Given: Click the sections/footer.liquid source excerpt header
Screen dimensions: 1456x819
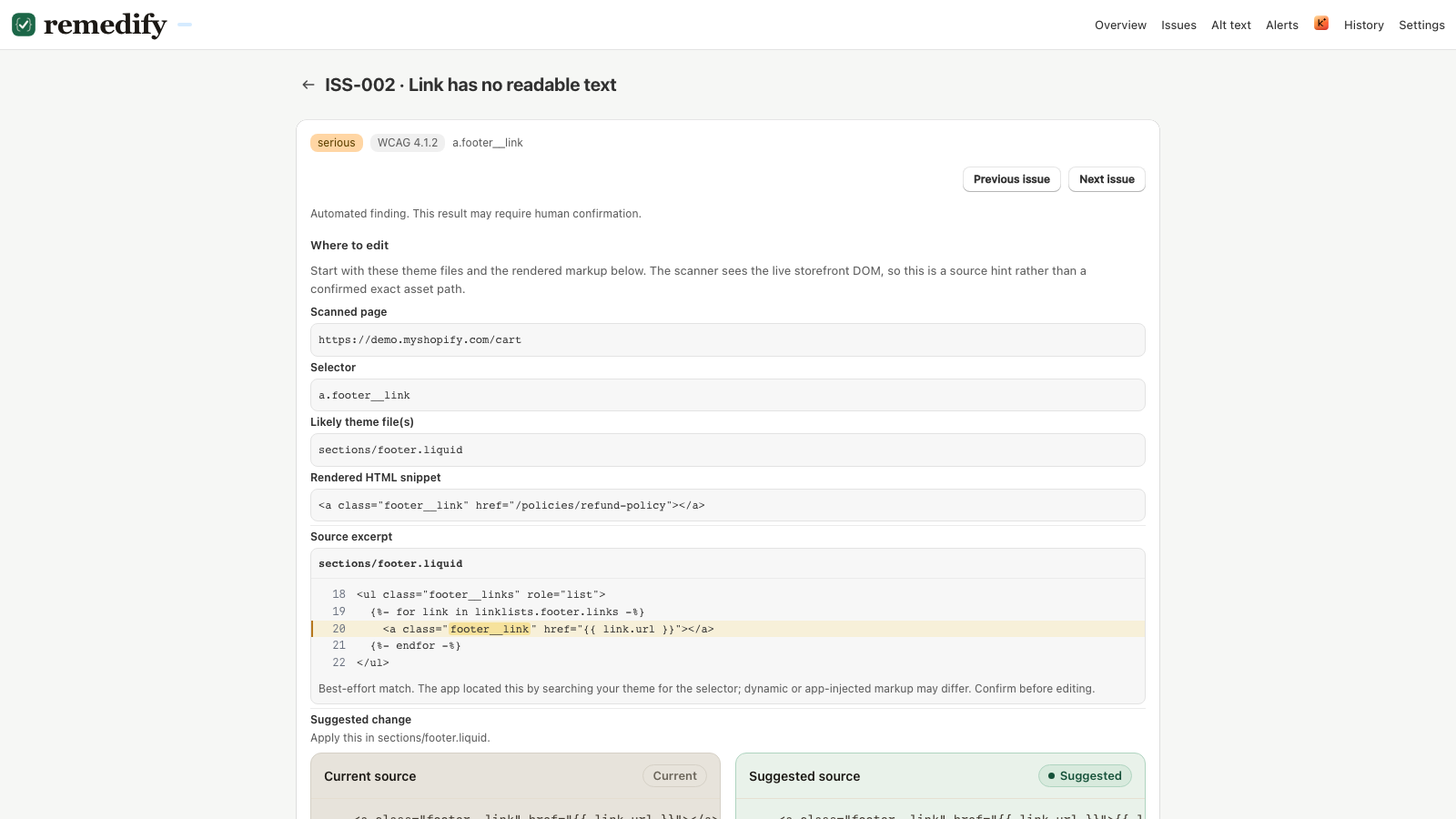Looking at the screenshot, I should coord(728,563).
